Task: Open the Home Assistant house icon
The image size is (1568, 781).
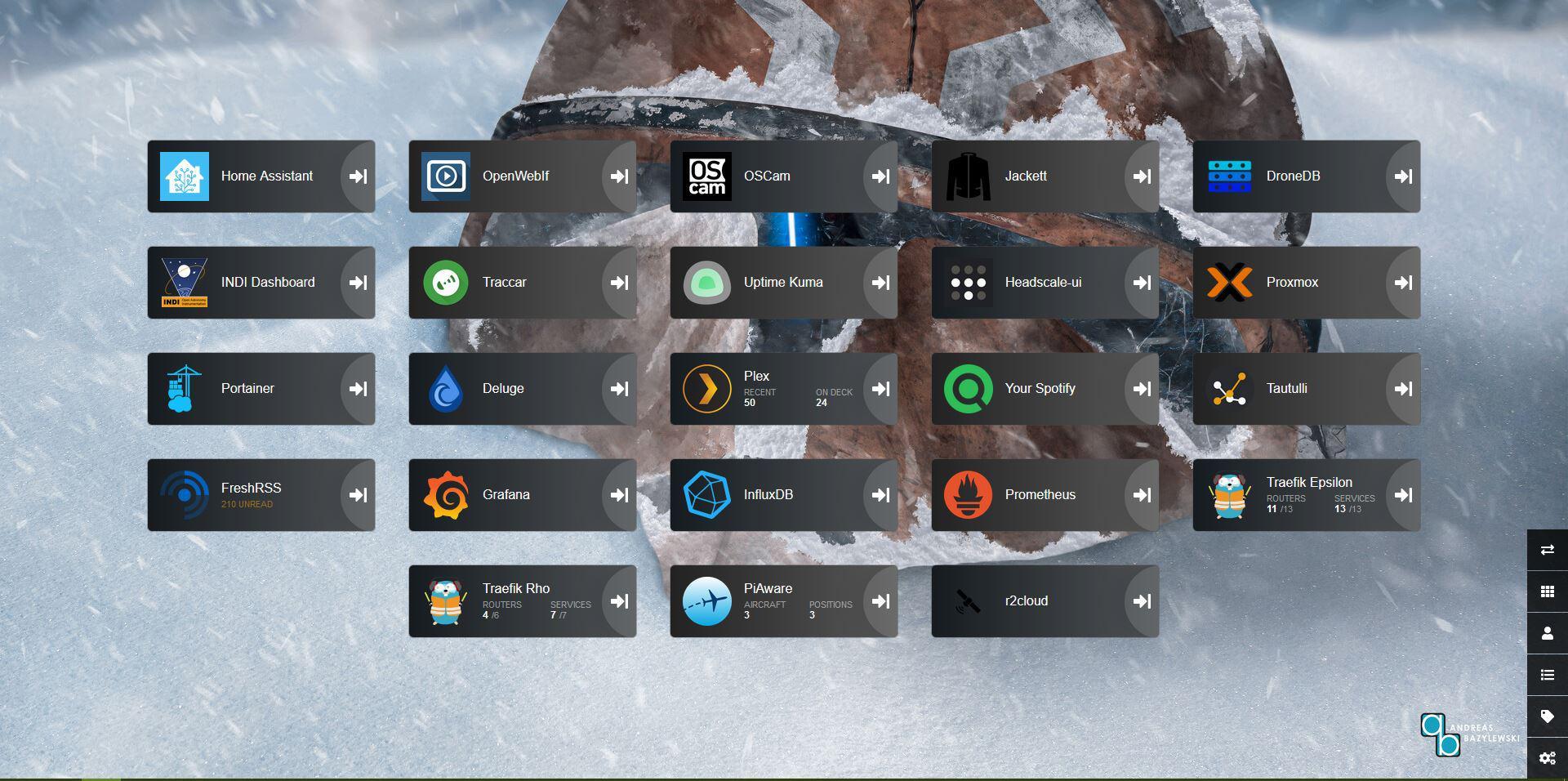Action: coord(184,176)
